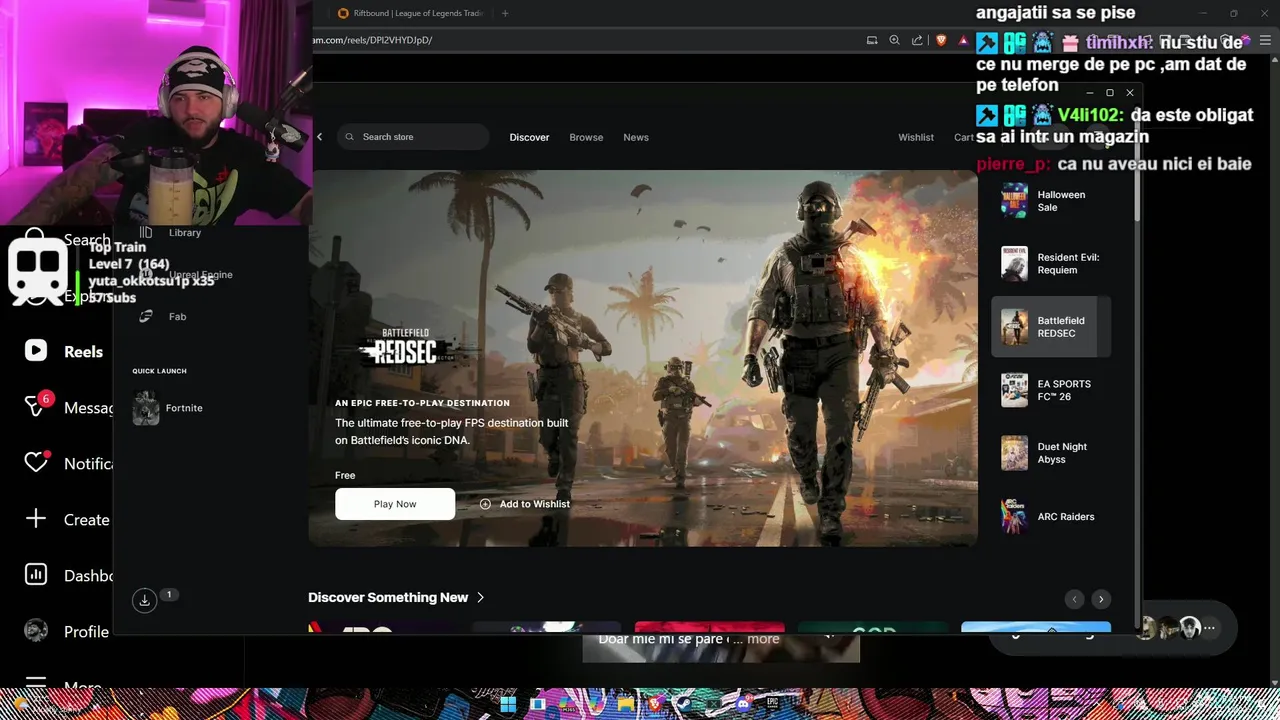Click the carousel previous arrow
Screen dimensions: 1280x720
click(1074, 599)
